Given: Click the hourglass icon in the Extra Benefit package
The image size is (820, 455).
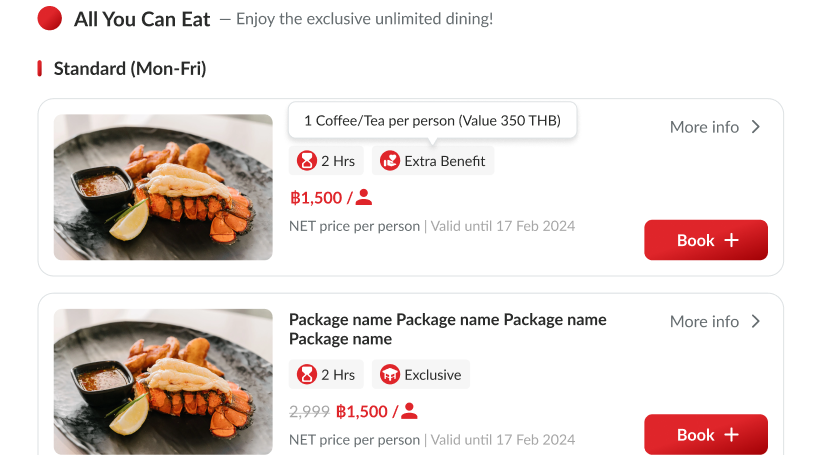Looking at the screenshot, I should (305, 161).
